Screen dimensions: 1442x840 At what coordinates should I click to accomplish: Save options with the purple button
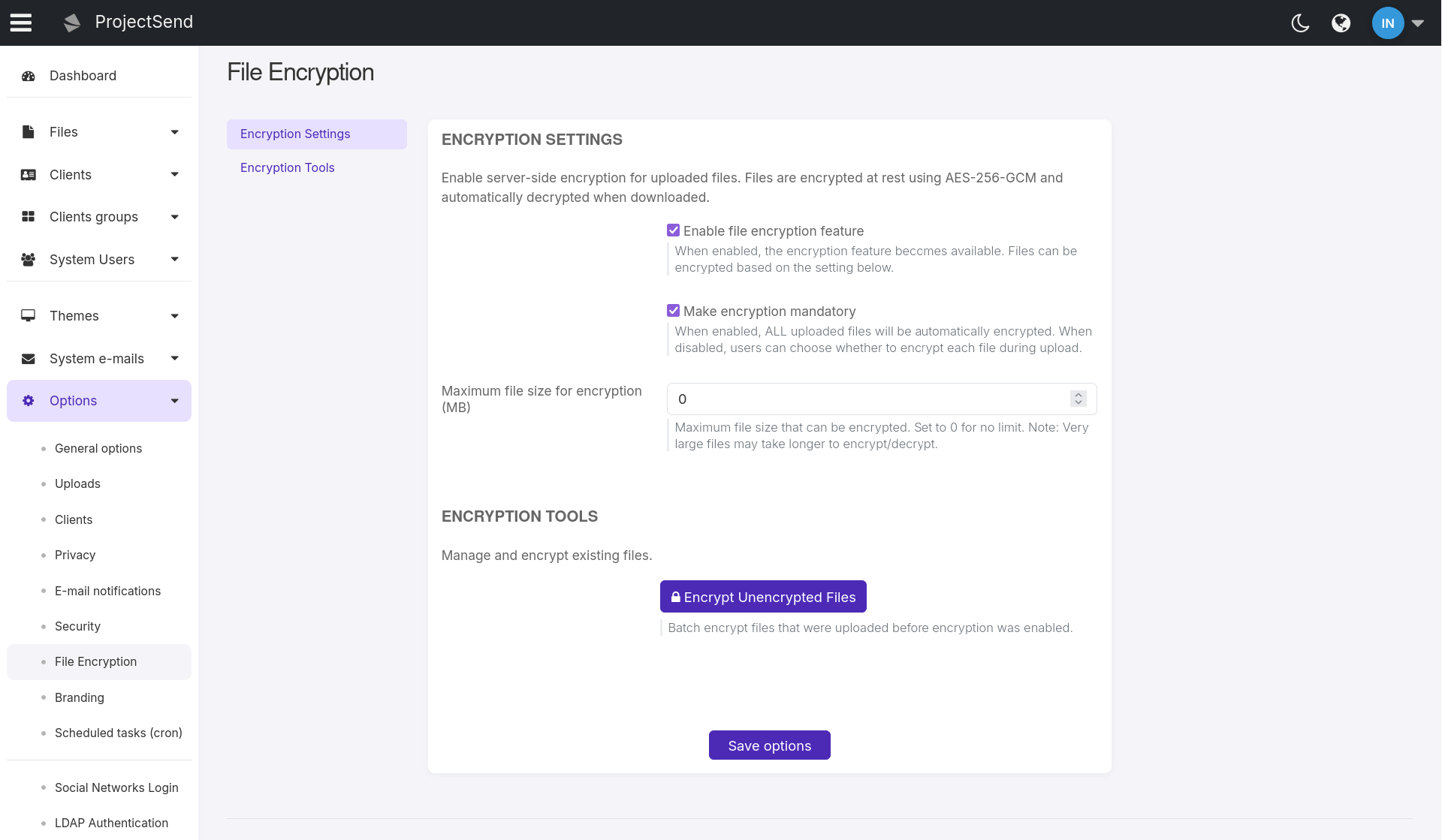769,745
